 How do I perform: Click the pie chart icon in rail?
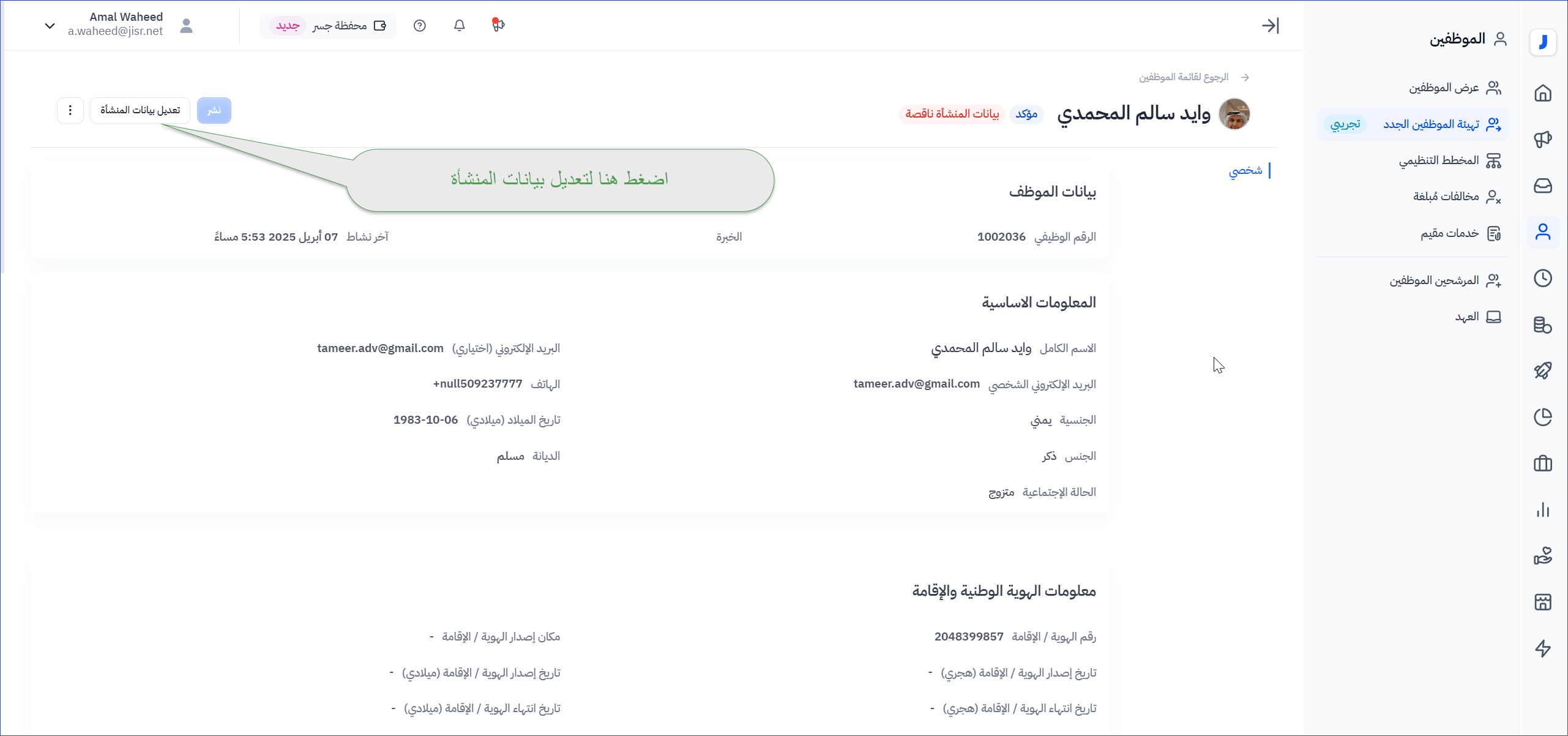(x=1542, y=417)
